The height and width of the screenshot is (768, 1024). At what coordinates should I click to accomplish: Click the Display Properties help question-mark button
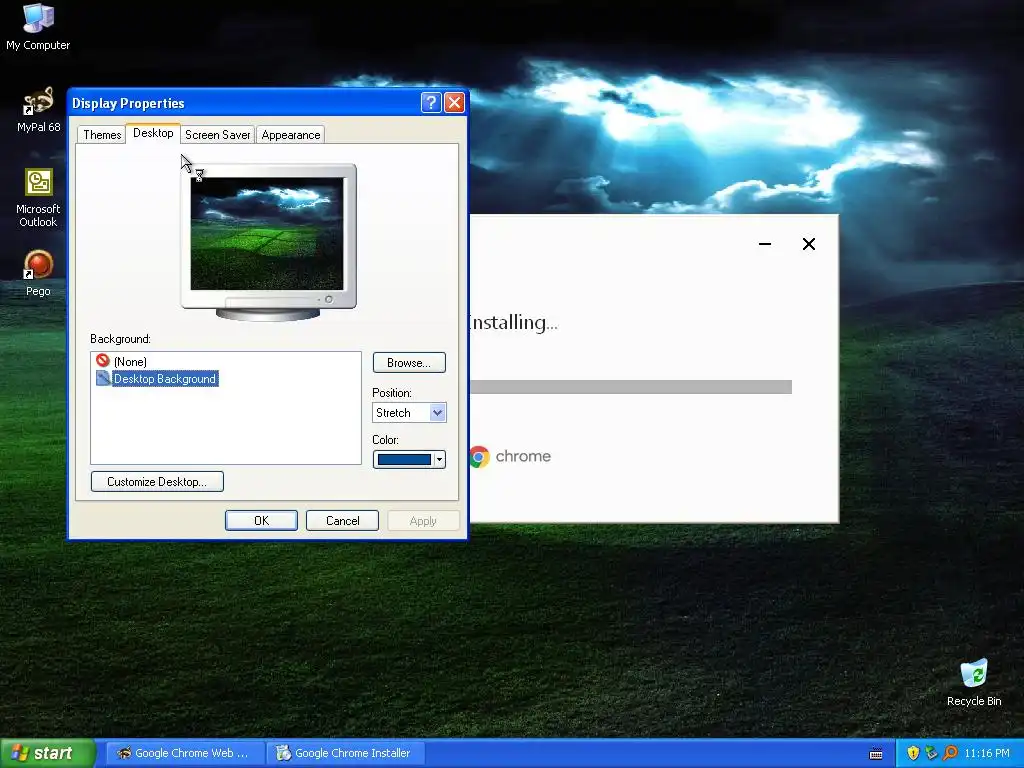[431, 103]
